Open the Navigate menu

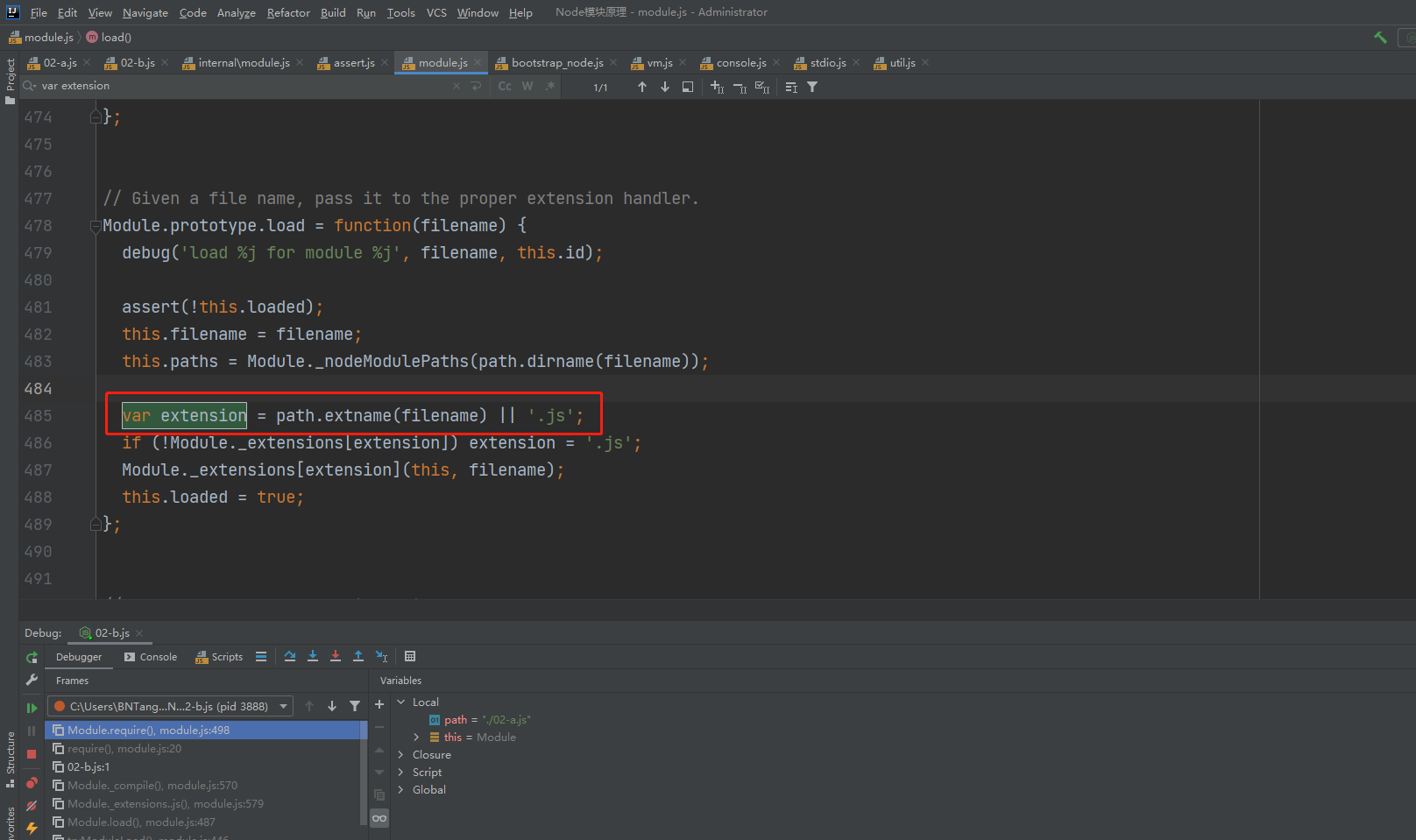145,12
